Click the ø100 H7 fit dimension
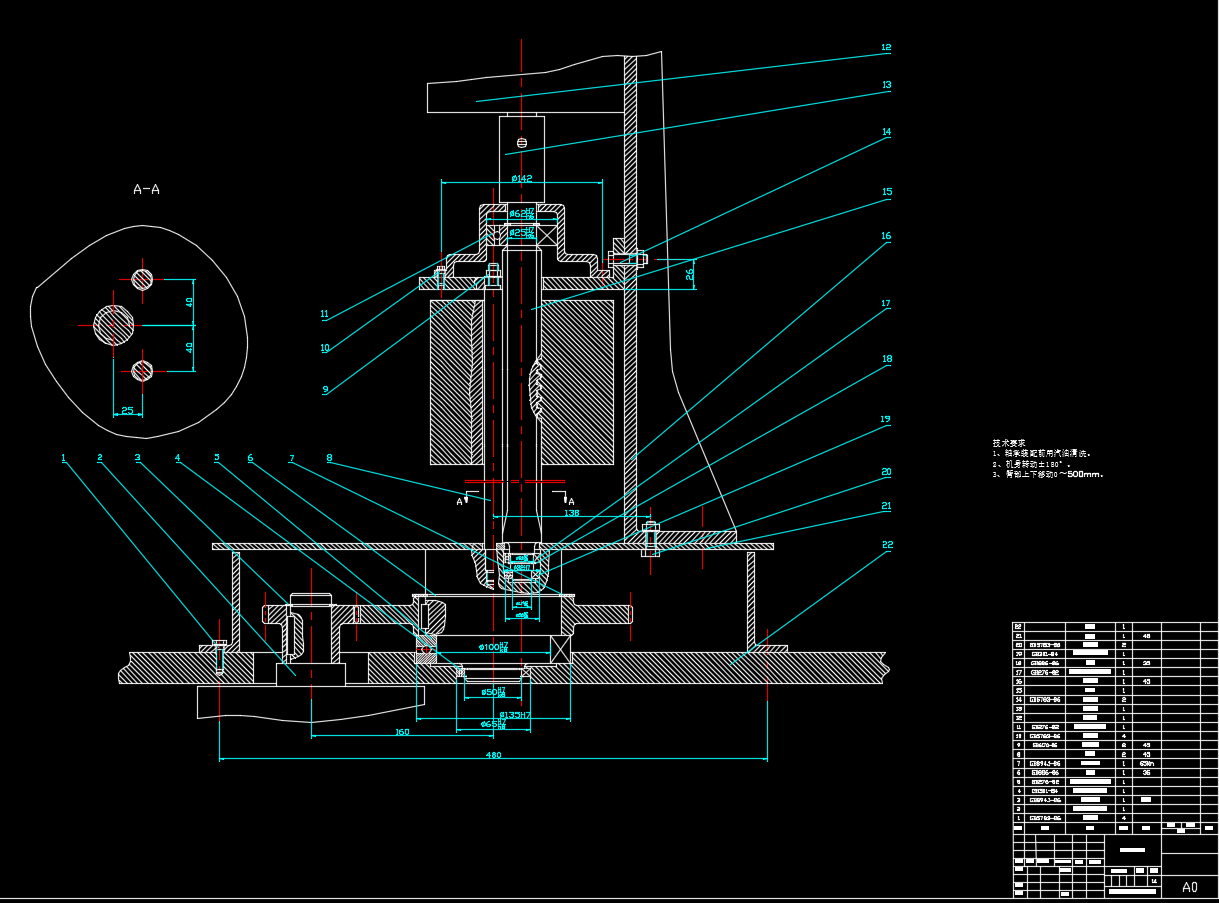This screenshot has height=903, width=1219. click(x=493, y=646)
